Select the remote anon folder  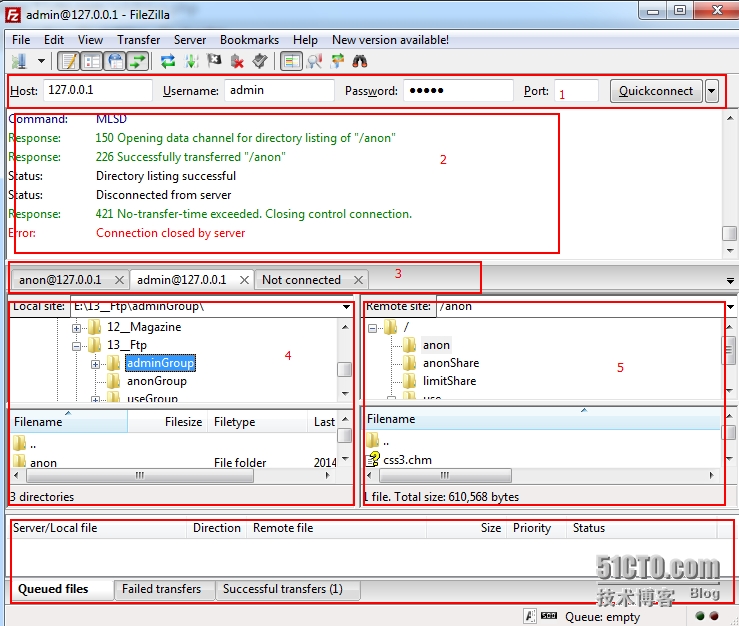(436, 345)
